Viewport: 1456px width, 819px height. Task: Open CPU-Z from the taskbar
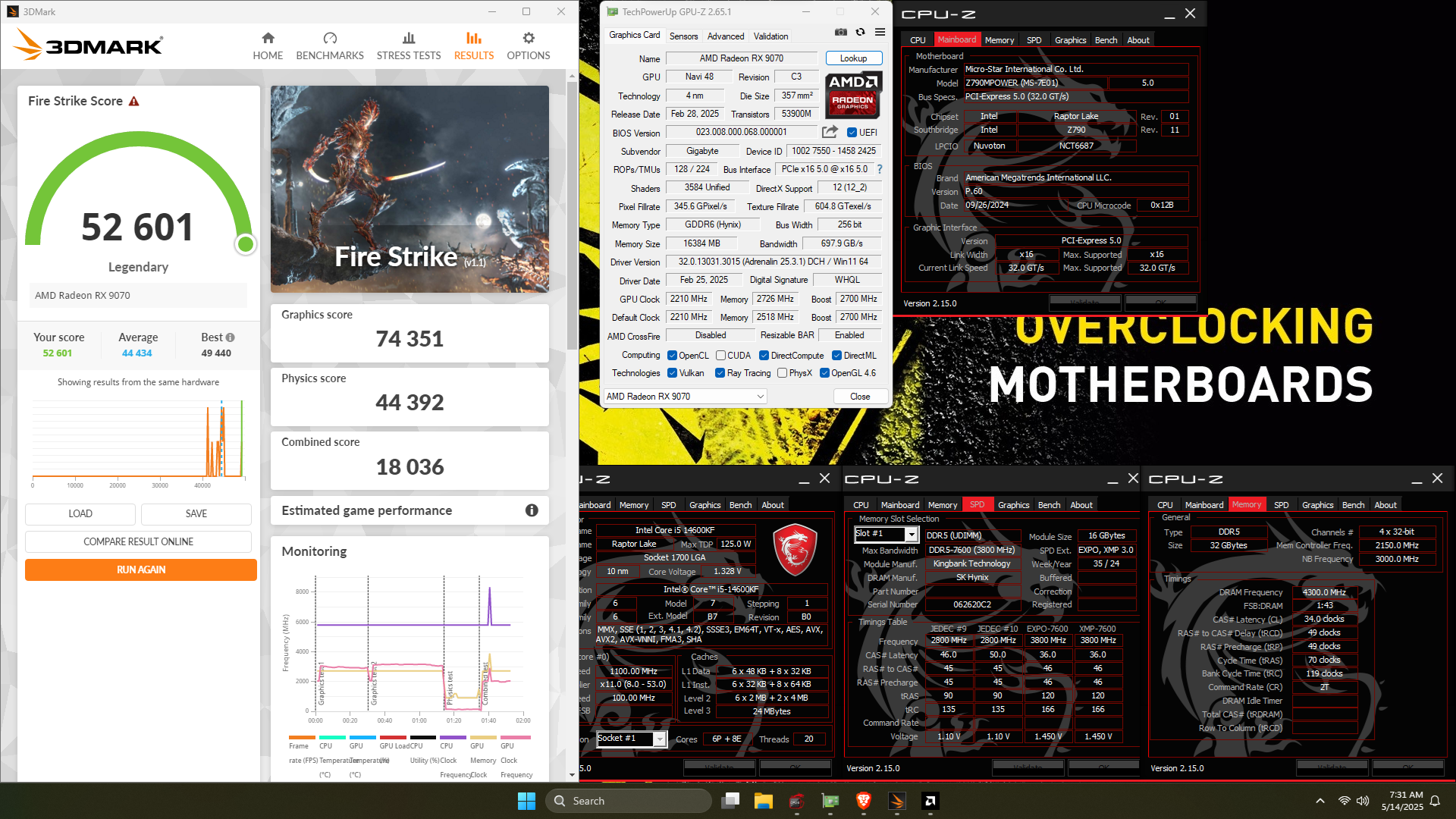coord(796,801)
